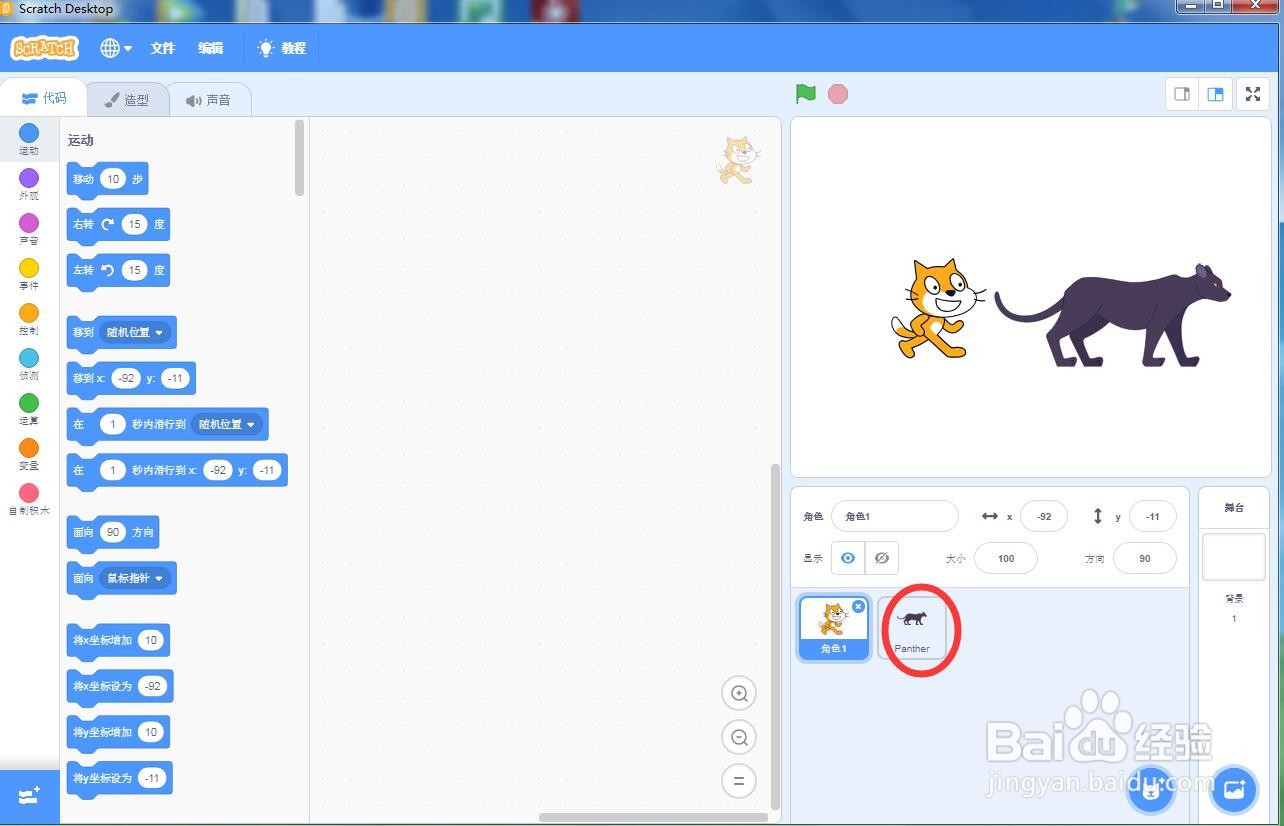Viewport: 1284px width, 826px height.
Task: Click the choose a backdrop button
Action: 1233,791
